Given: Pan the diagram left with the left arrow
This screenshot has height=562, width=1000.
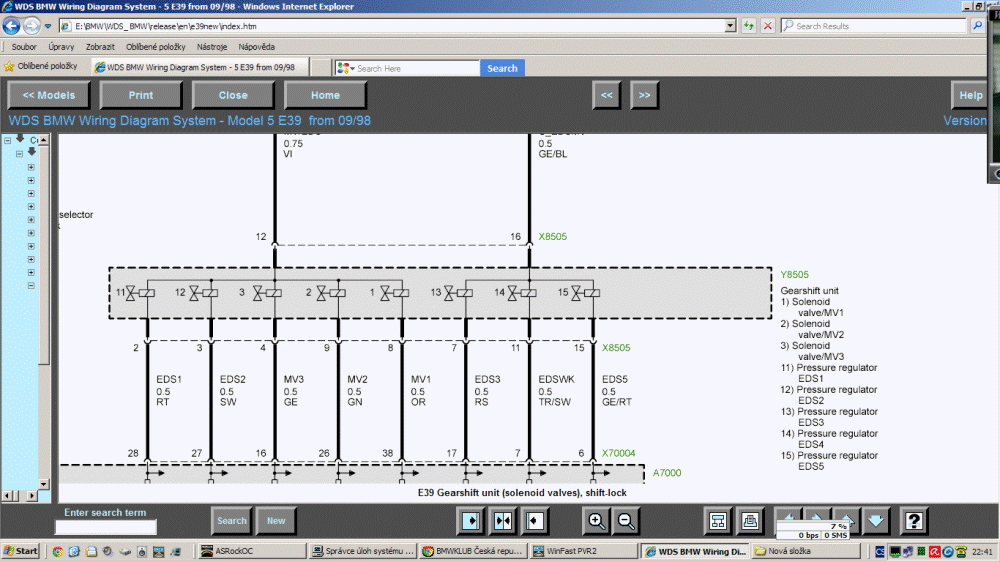Looking at the screenshot, I should pos(788,515).
